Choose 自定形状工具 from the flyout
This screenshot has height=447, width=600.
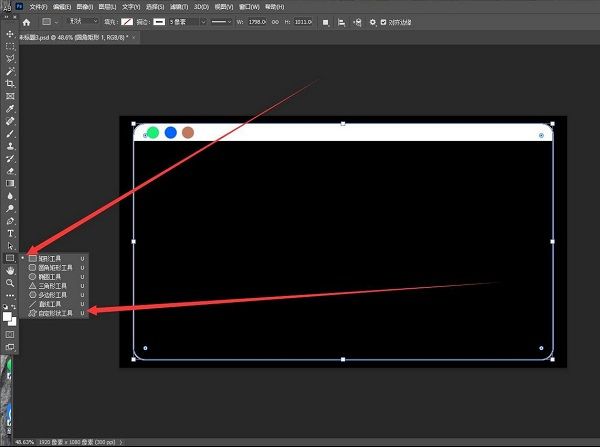click(x=56, y=313)
